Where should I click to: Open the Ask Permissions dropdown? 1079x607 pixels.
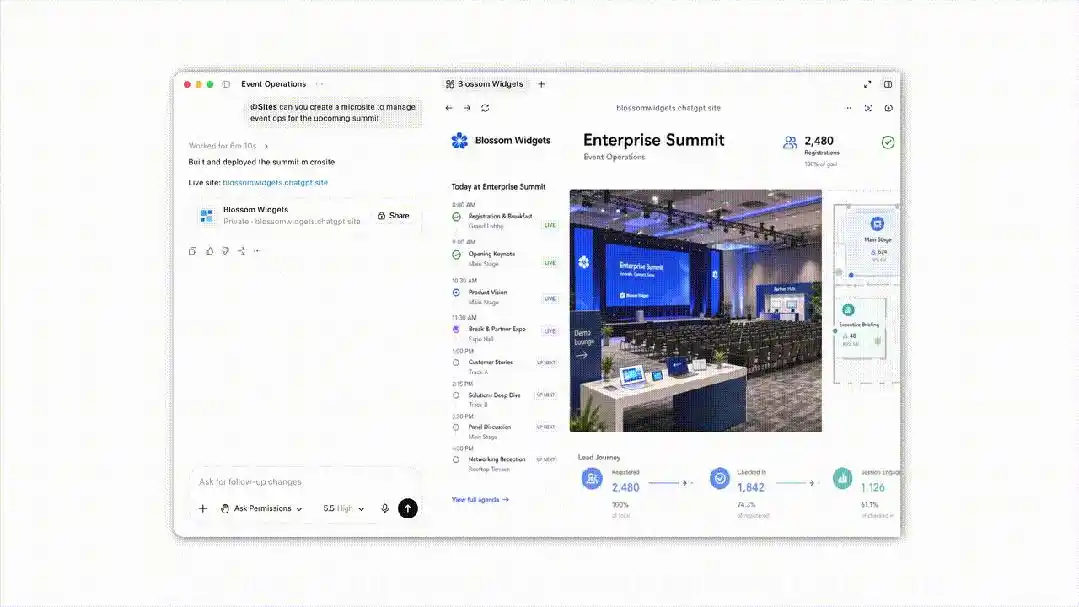click(x=261, y=509)
